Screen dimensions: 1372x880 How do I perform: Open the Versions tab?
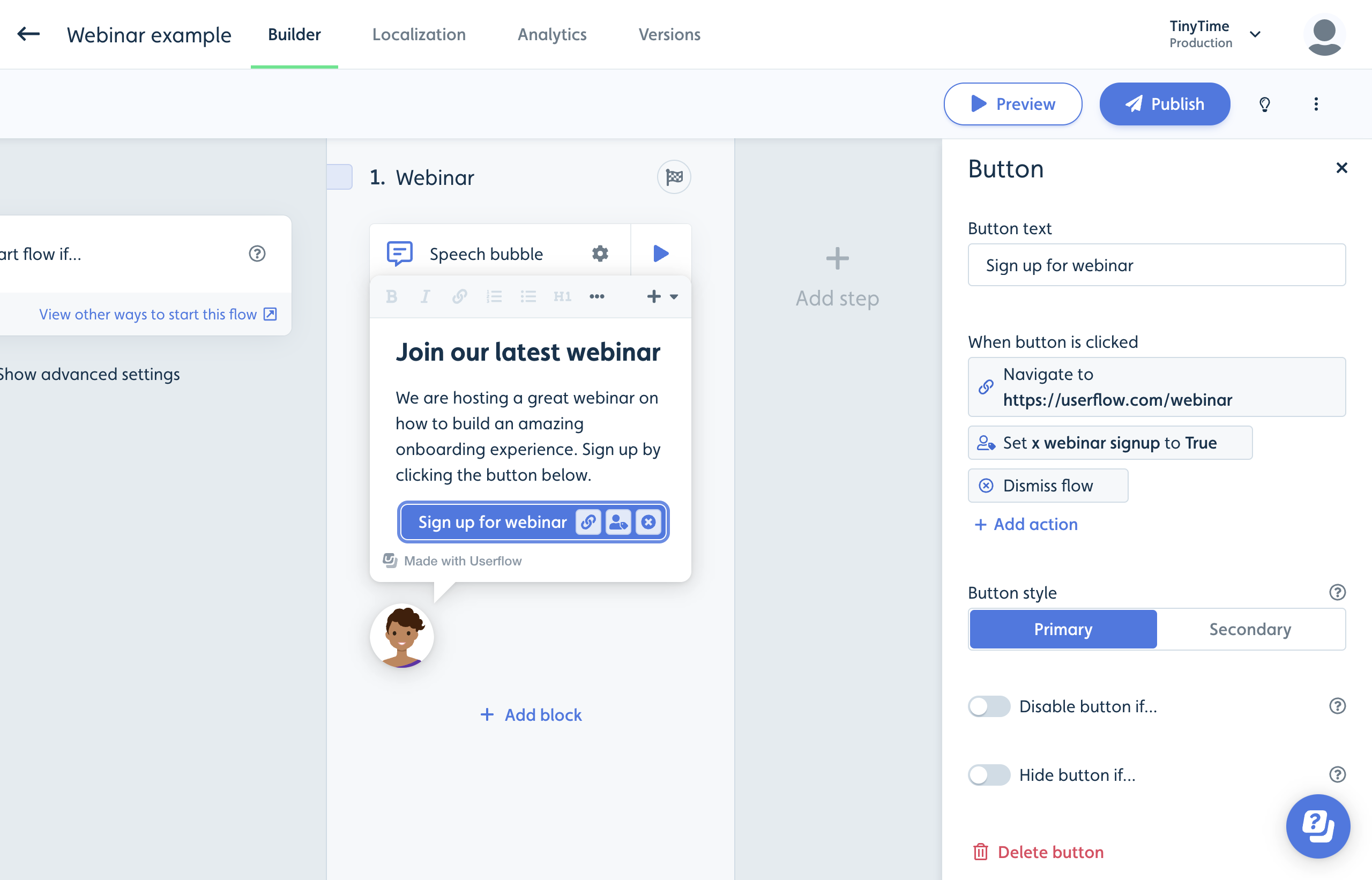coord(669,34)
